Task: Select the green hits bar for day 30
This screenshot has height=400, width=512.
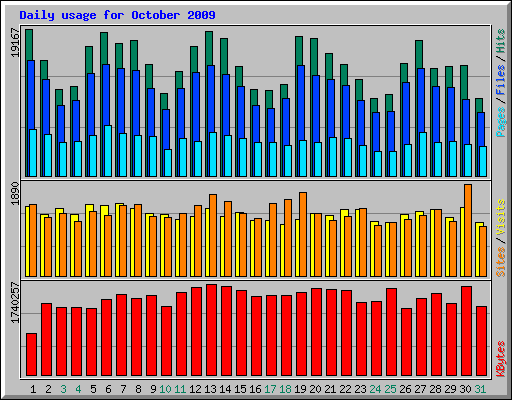Action: point(464,83)
